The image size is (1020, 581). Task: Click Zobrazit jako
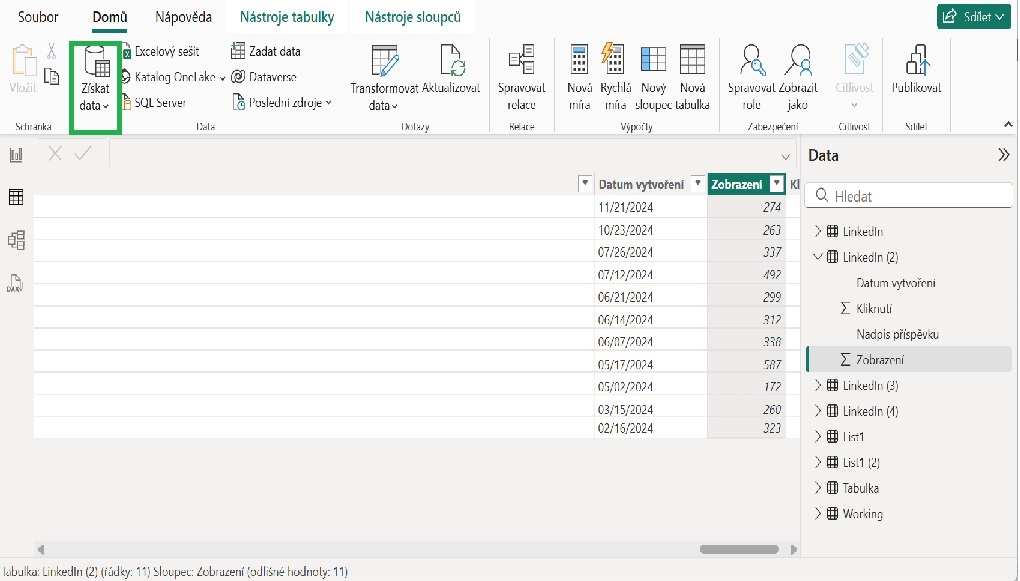pos(798,77)
